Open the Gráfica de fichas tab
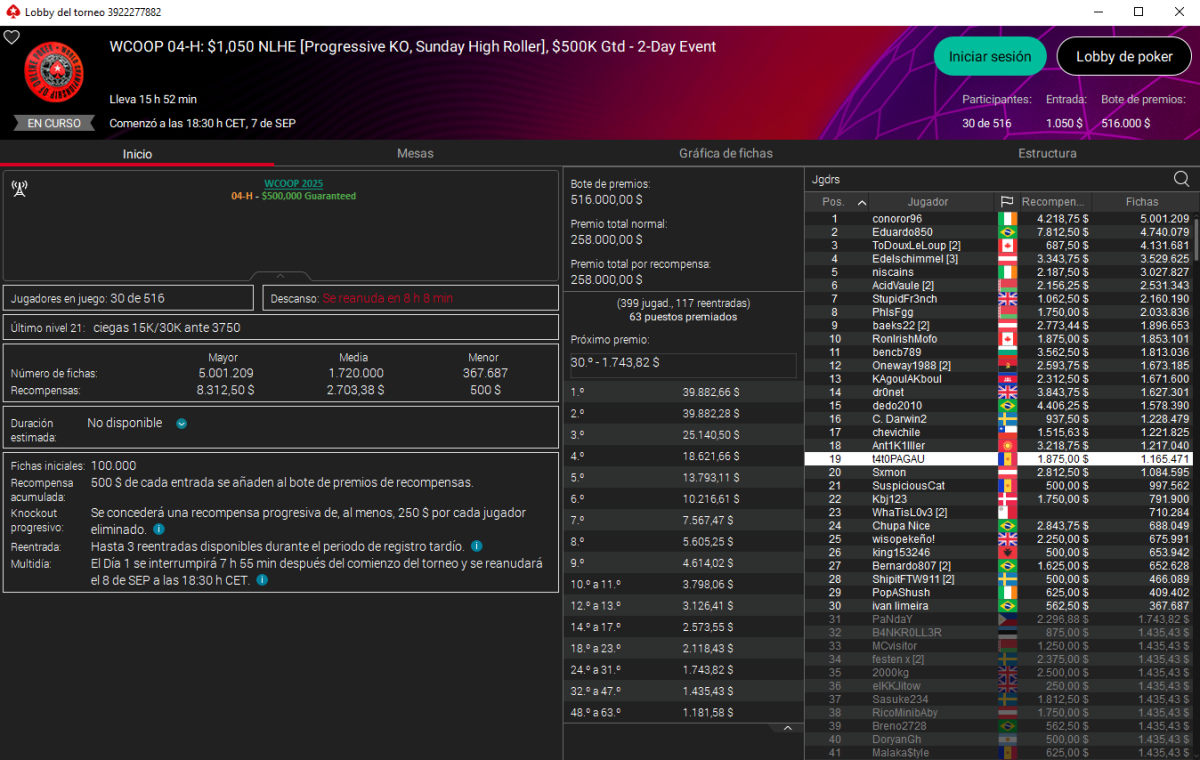1200x760 pixels. 726,154
